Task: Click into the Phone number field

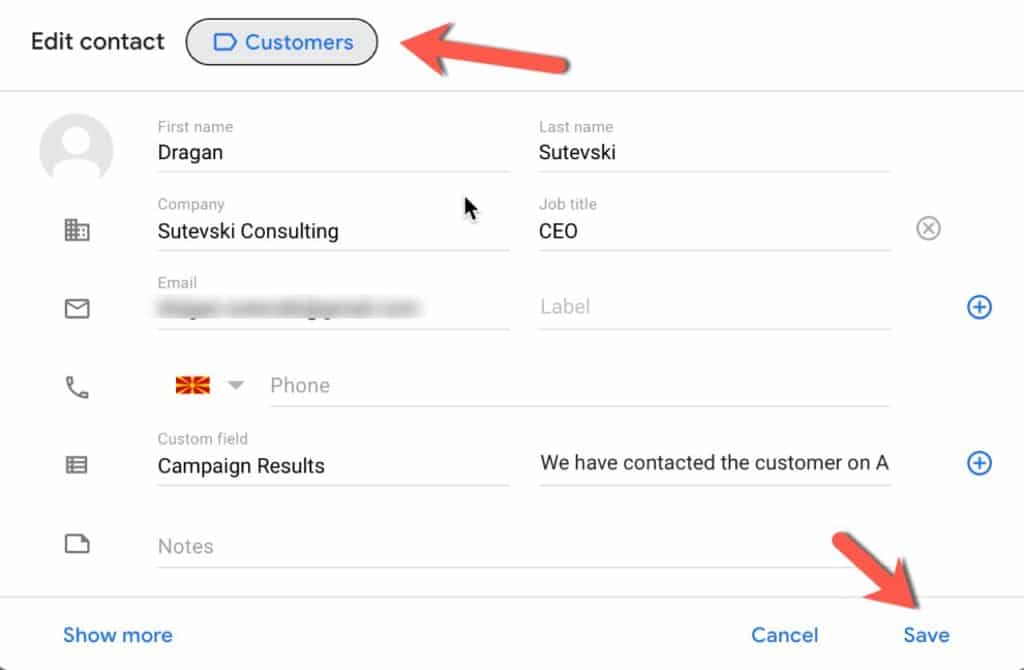Action: pos(578,386)
